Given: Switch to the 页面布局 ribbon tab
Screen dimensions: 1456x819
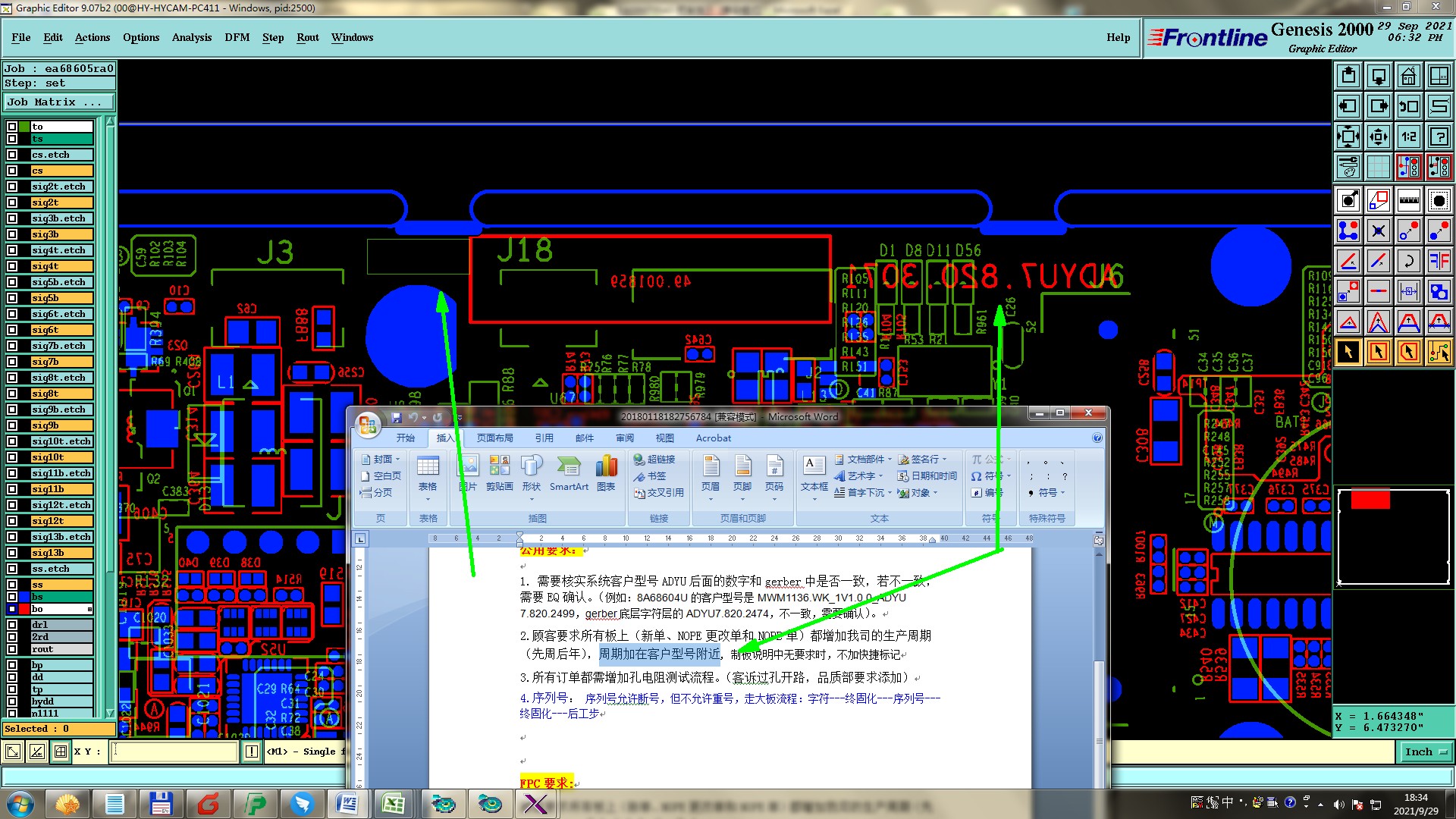Looking at the screenshot, I should 494,438.
